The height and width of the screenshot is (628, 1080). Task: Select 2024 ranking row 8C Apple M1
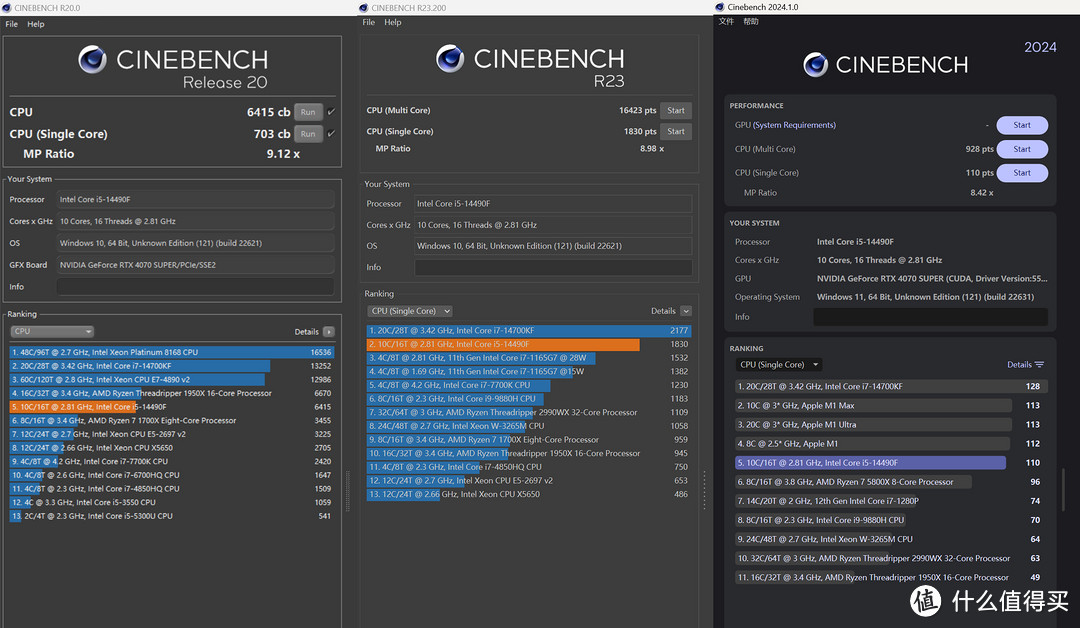click(891, 443)
